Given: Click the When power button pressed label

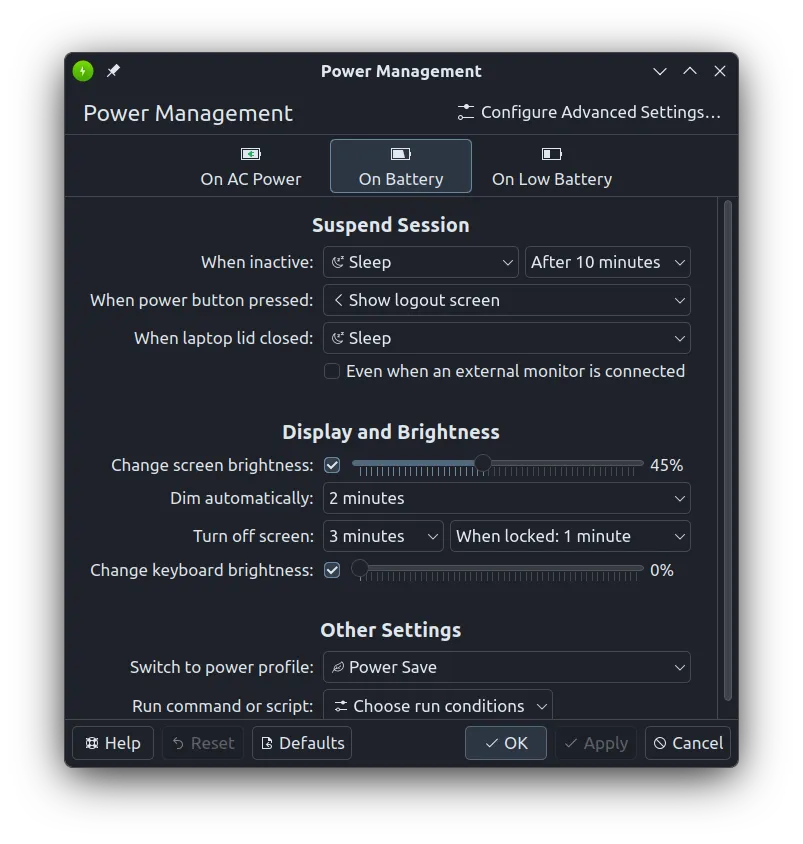Looking at the screenshot, I should [202, 300].
